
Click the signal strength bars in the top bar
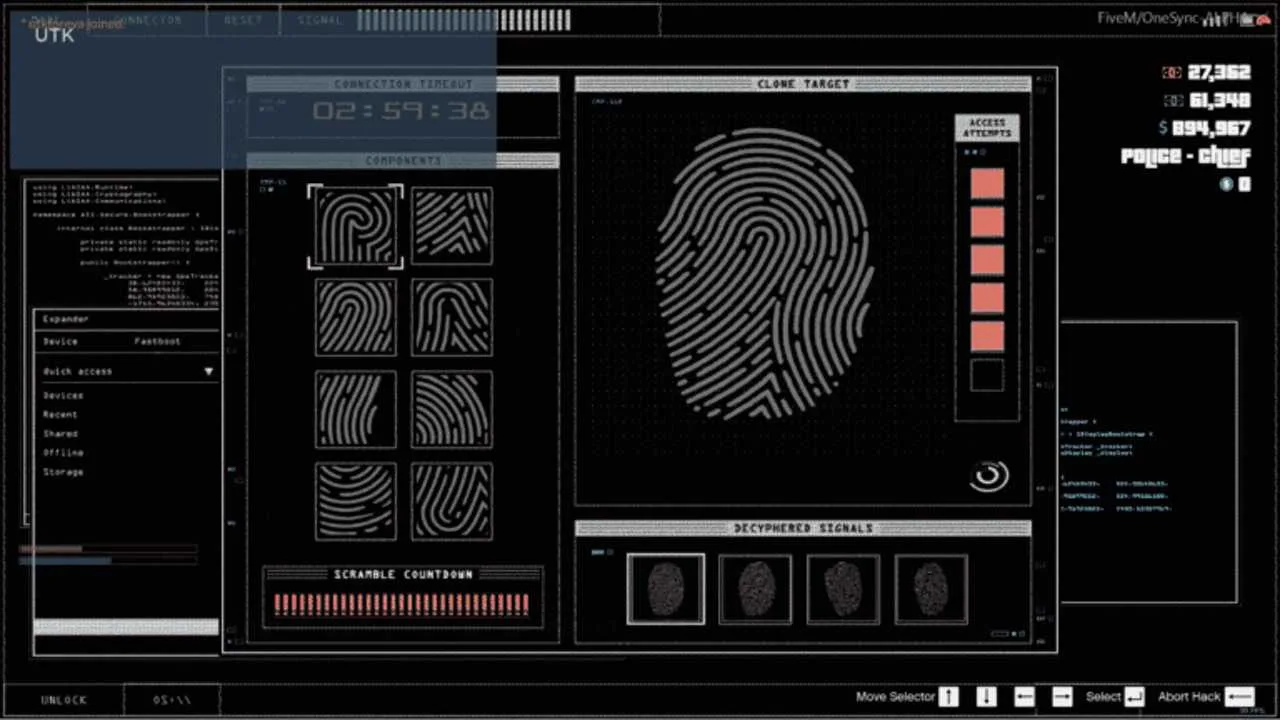pyautogui.click(x=463, y=20)
